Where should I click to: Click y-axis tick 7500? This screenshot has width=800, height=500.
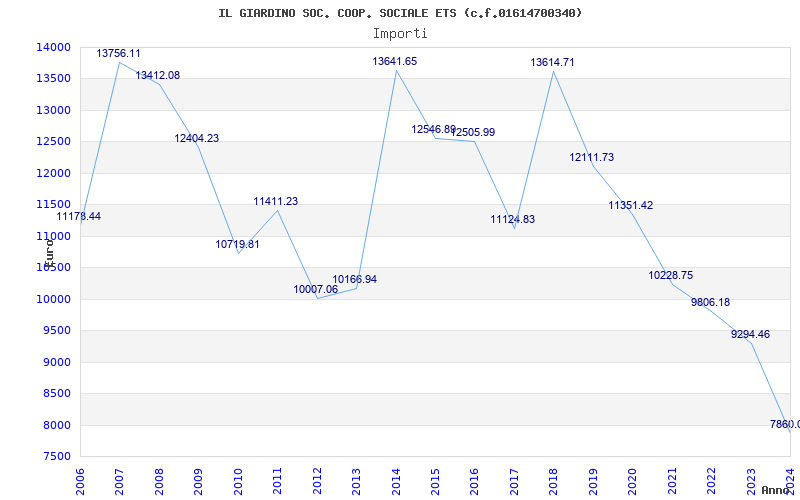tap(57, 457)
